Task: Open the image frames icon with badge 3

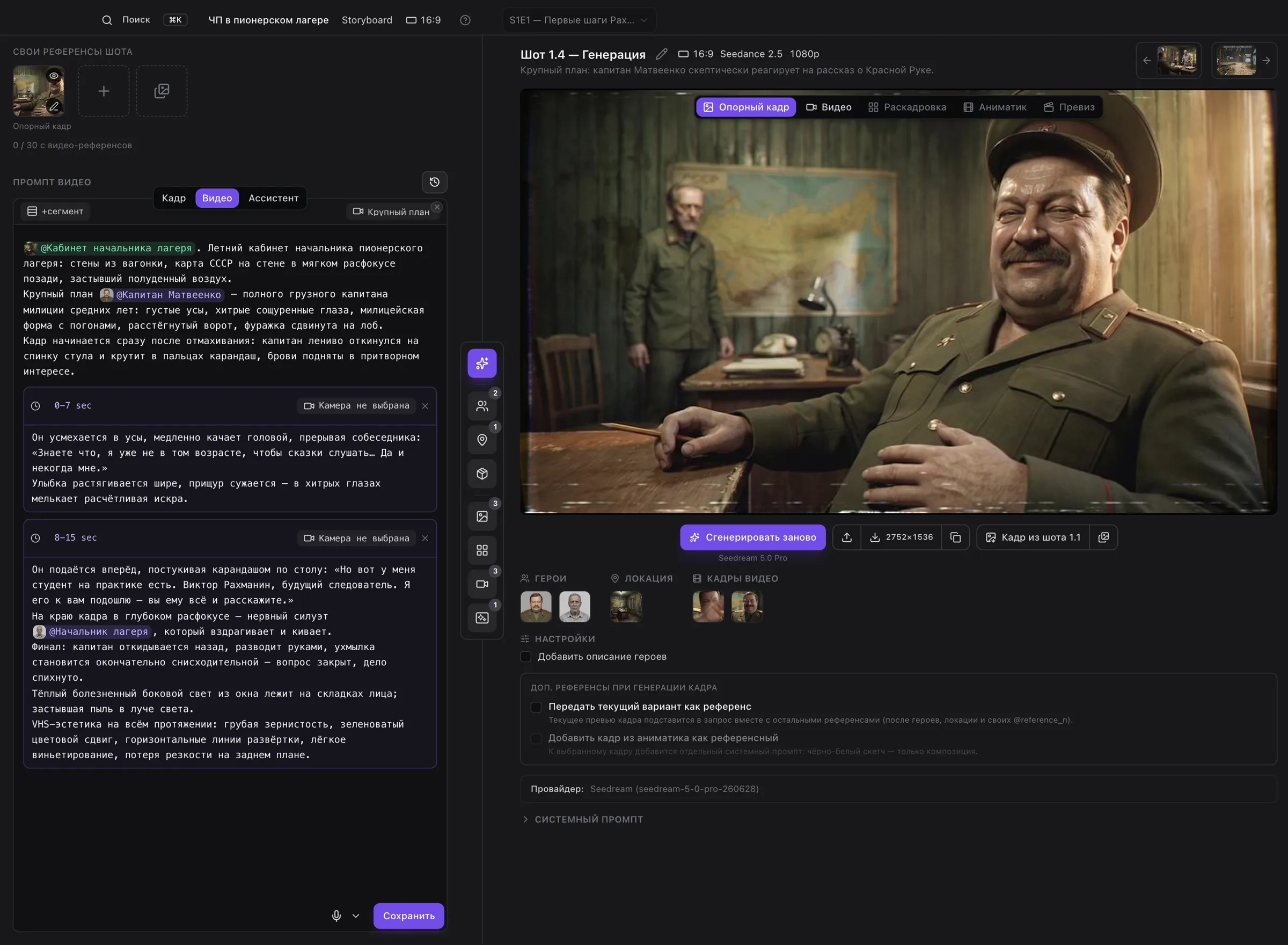Action: tap(482, 517)
